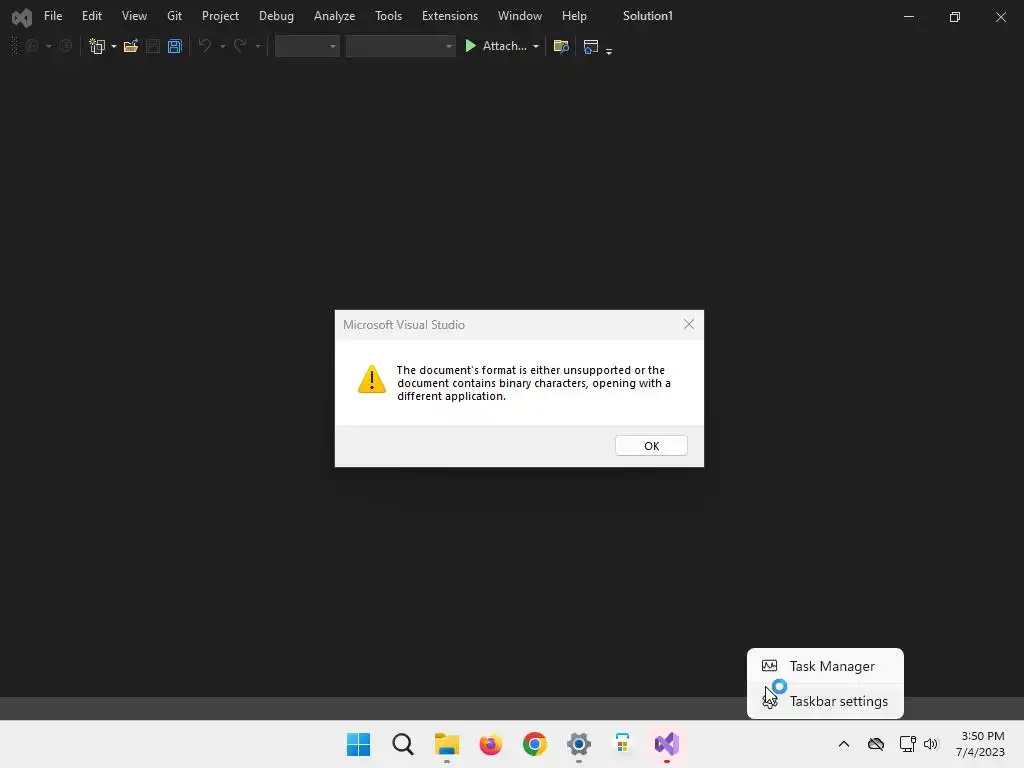Click the Save single-disk icon
This screenshot has height=768, width=1024.
(x=153, y=46)
